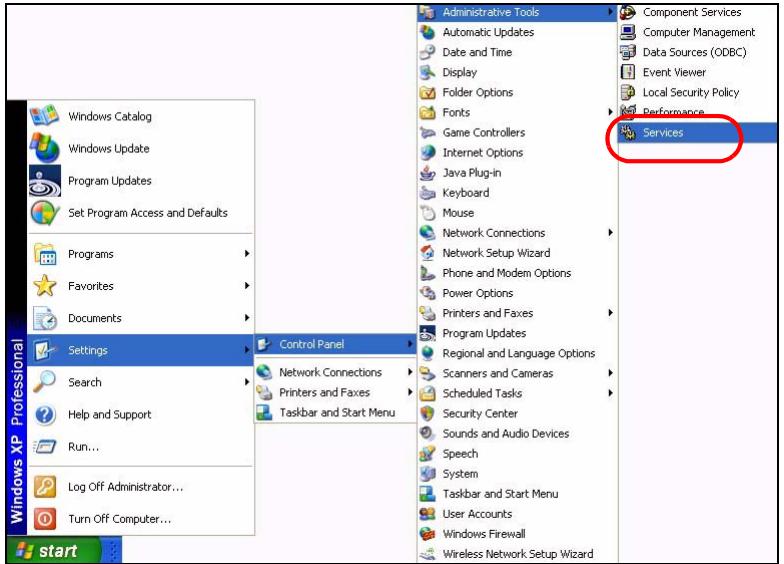Click the Windows Catalog icon
This screenshot has width=784, height=564.
pyautogui.click(x=44, y=116)
